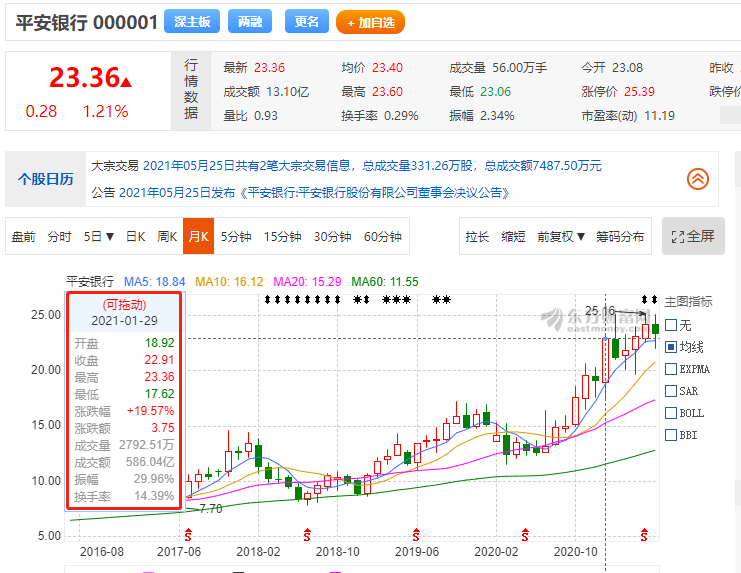Switch to 日K chart tab
Viewport: 741px width, 573px height.
[x=136, y=237]
